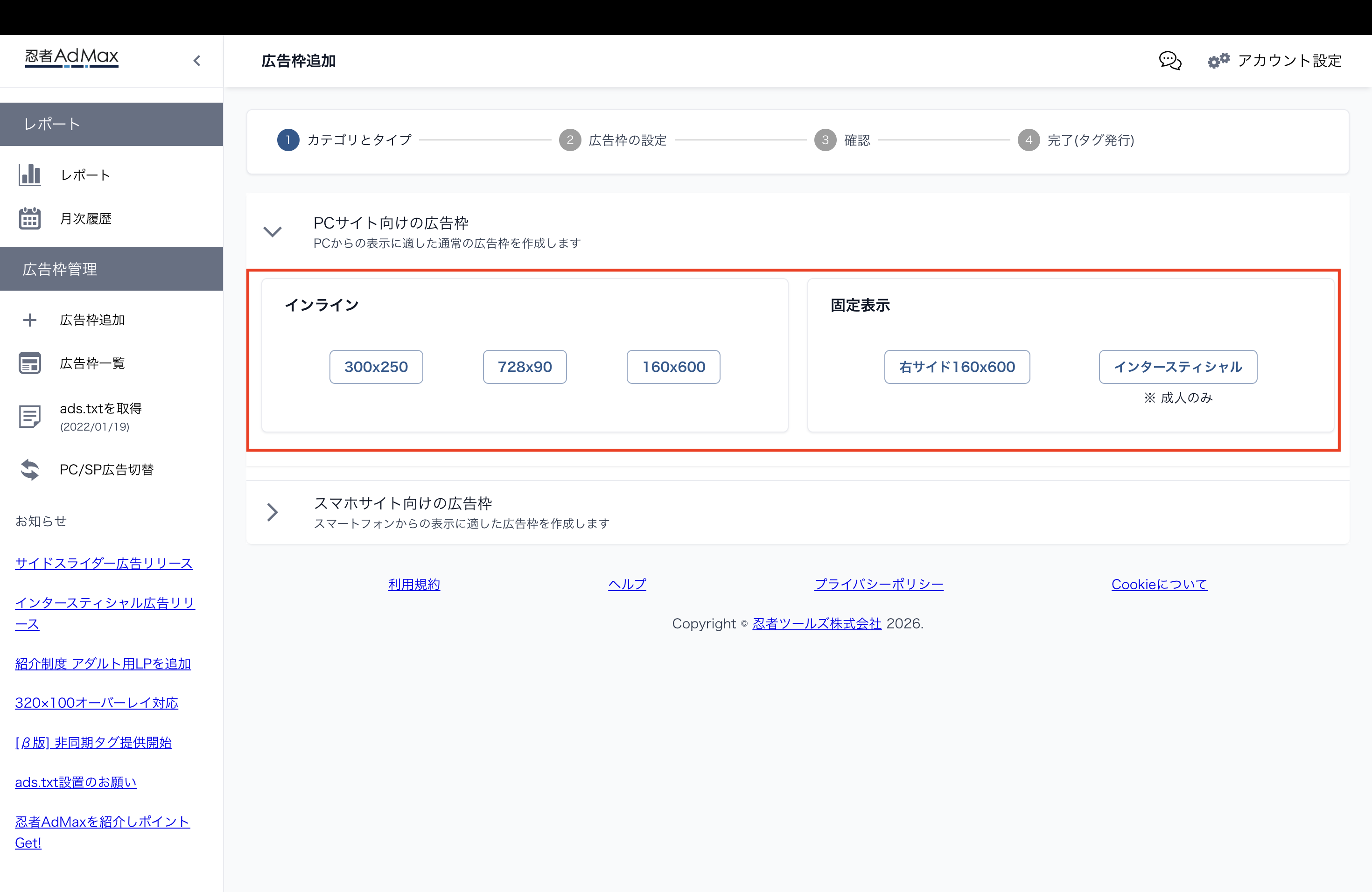Click the 月次履歴 calendar icon

coord(29,218)
